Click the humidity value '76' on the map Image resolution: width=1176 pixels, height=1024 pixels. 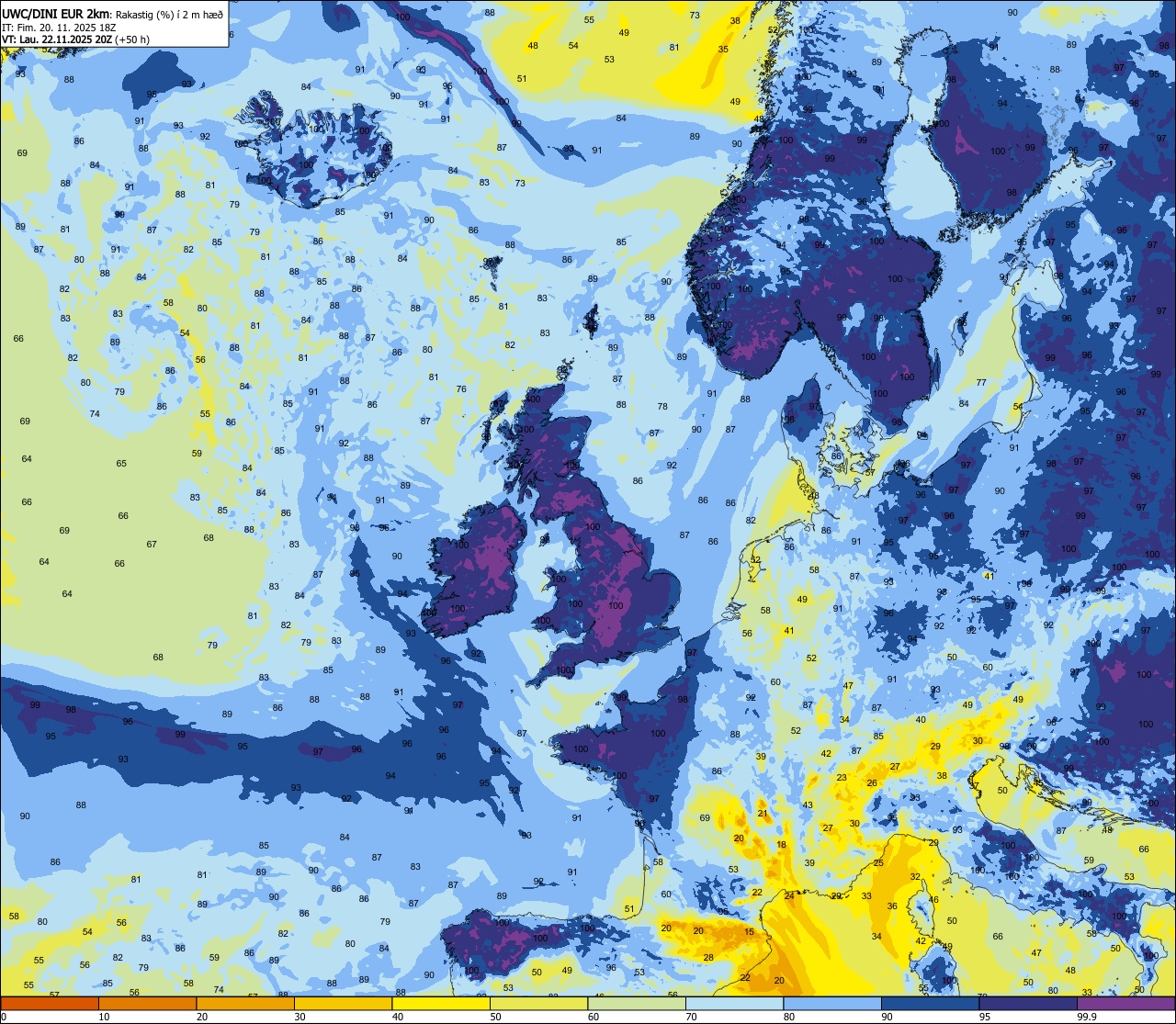[x=461, y=388]
